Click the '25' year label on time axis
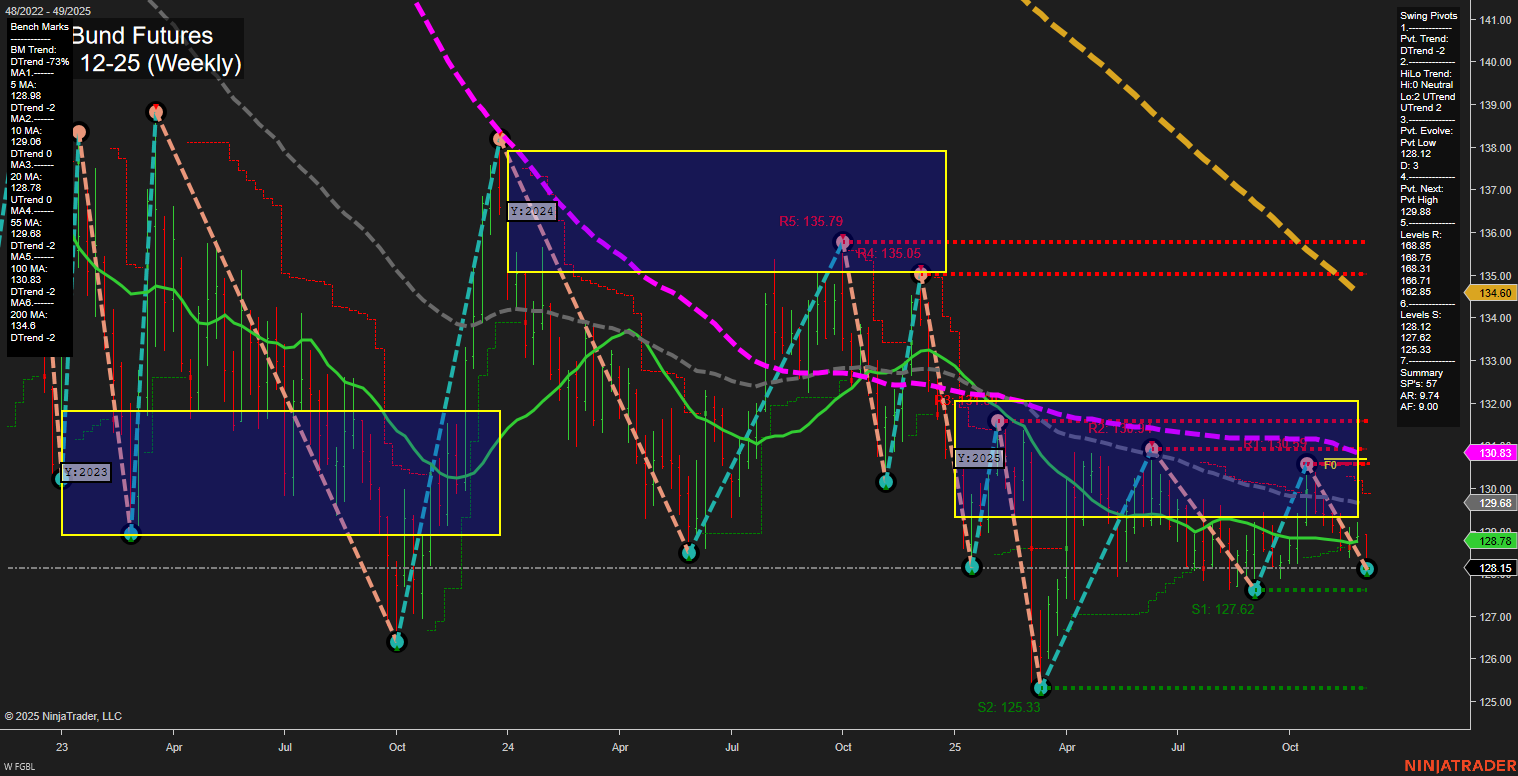Viewport: 1518px width, 776px height. (955, 747)
